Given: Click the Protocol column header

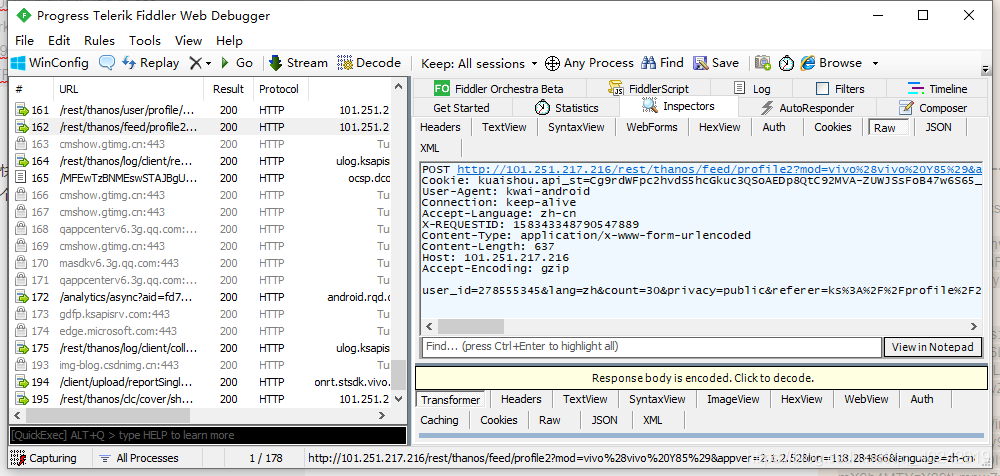Looking at the screenshot, I should tap(280, 89).
